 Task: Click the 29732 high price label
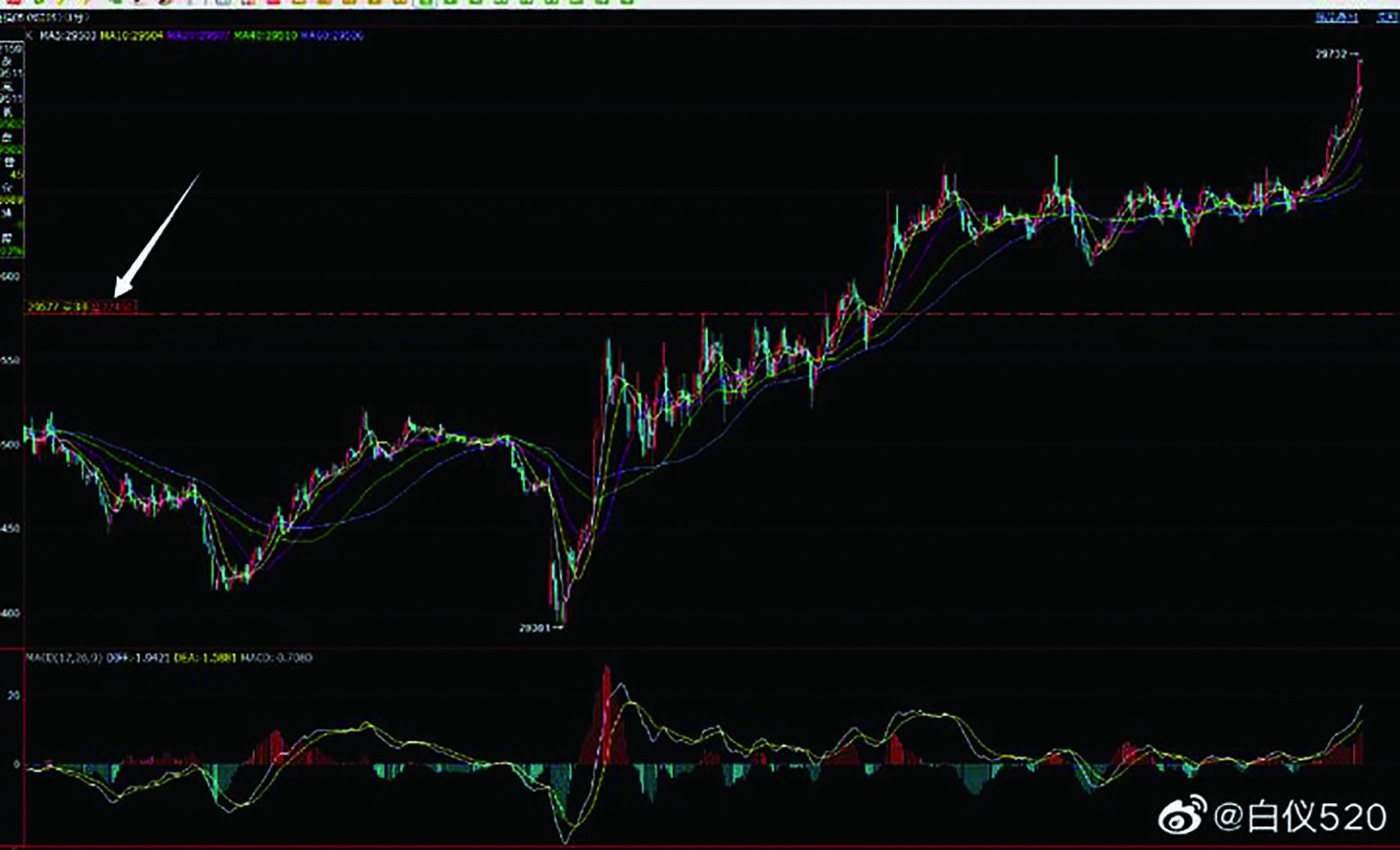click(1332, 55)
